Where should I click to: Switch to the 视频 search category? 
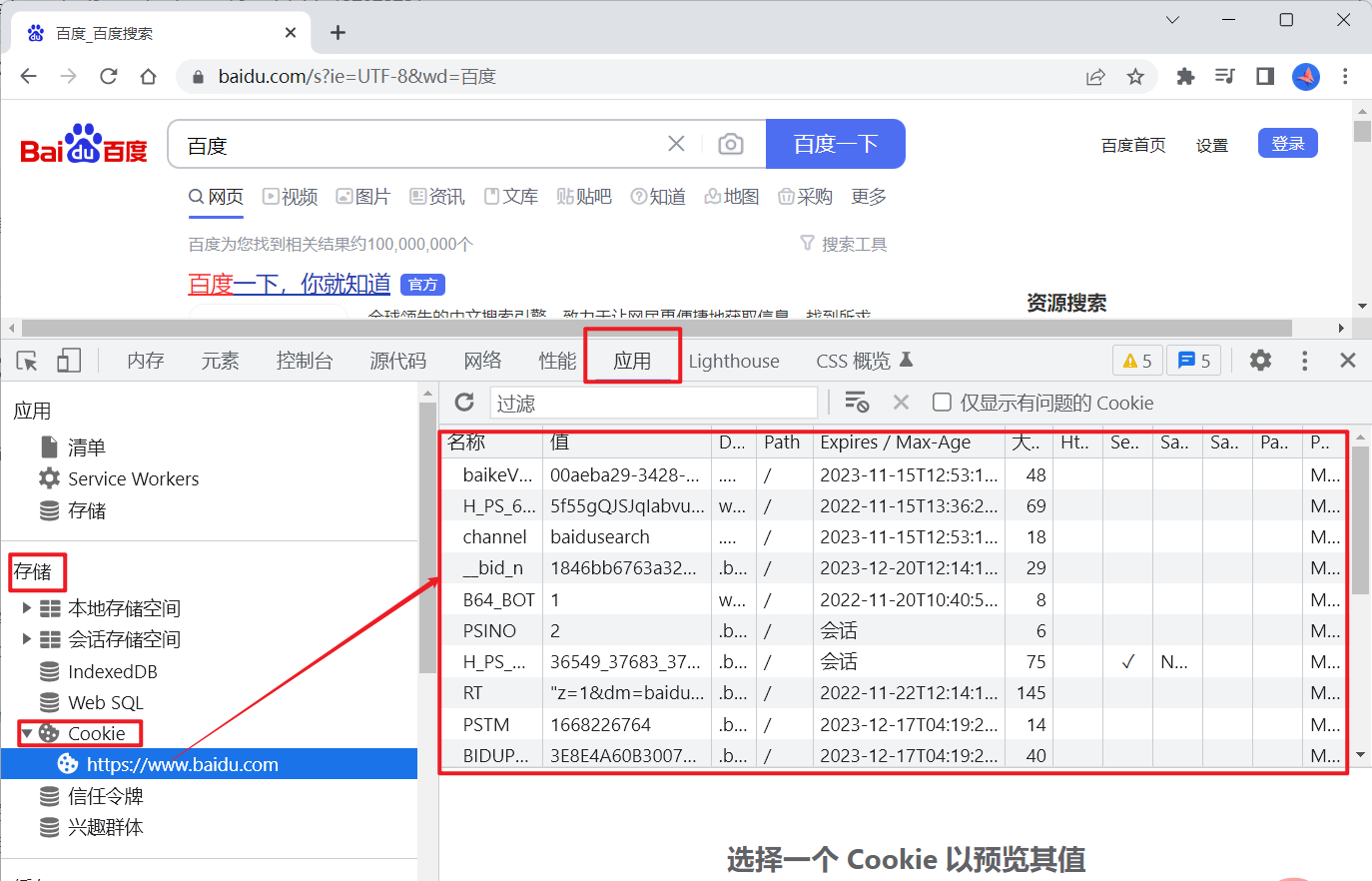(x=291, y=197)
